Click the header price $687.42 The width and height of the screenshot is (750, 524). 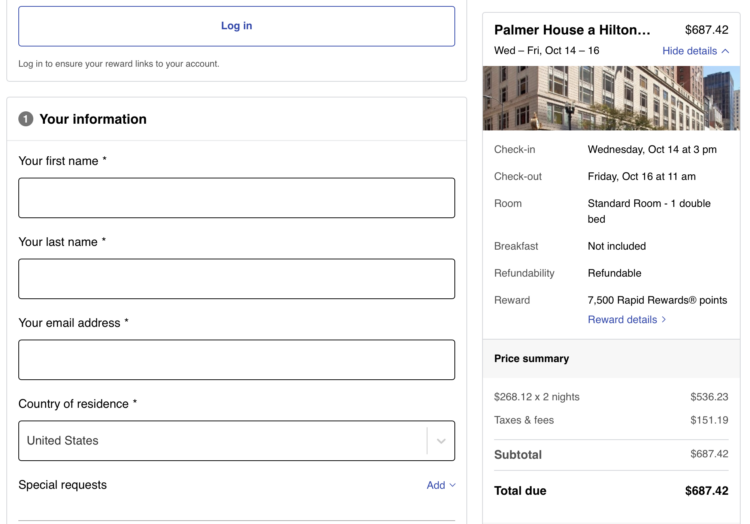(706, 30)
